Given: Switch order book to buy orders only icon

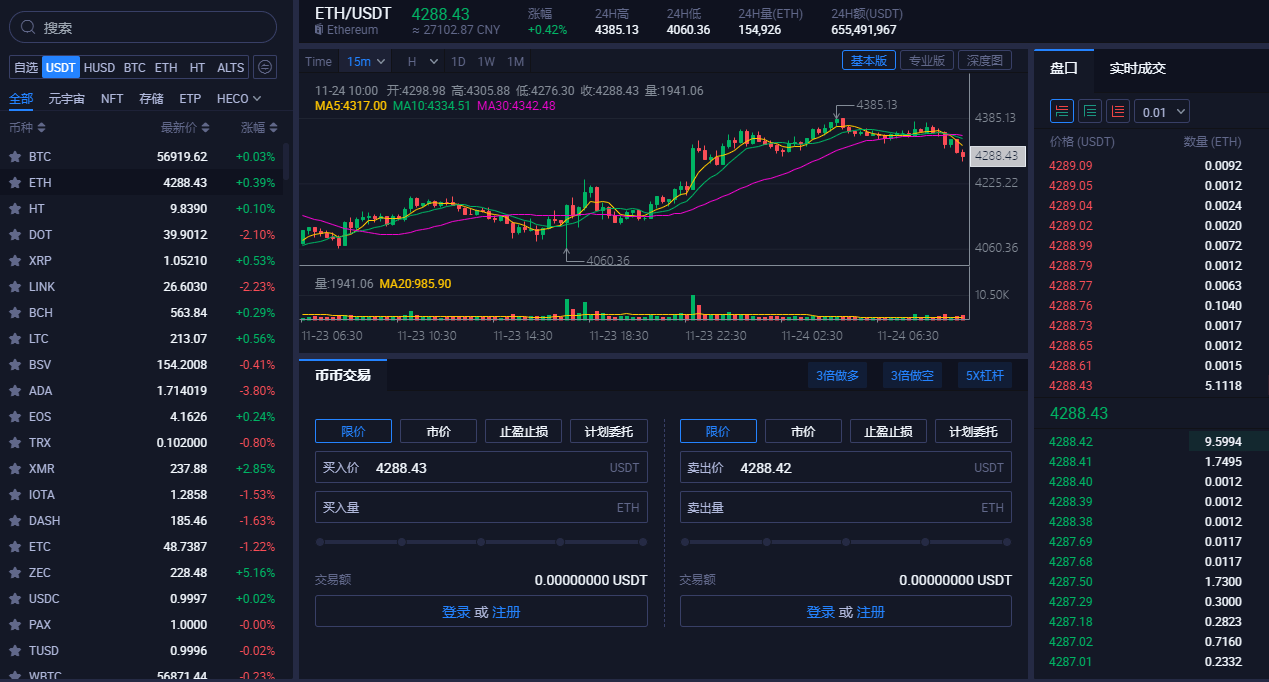Looking at the screenshot, I should 1089,110.
